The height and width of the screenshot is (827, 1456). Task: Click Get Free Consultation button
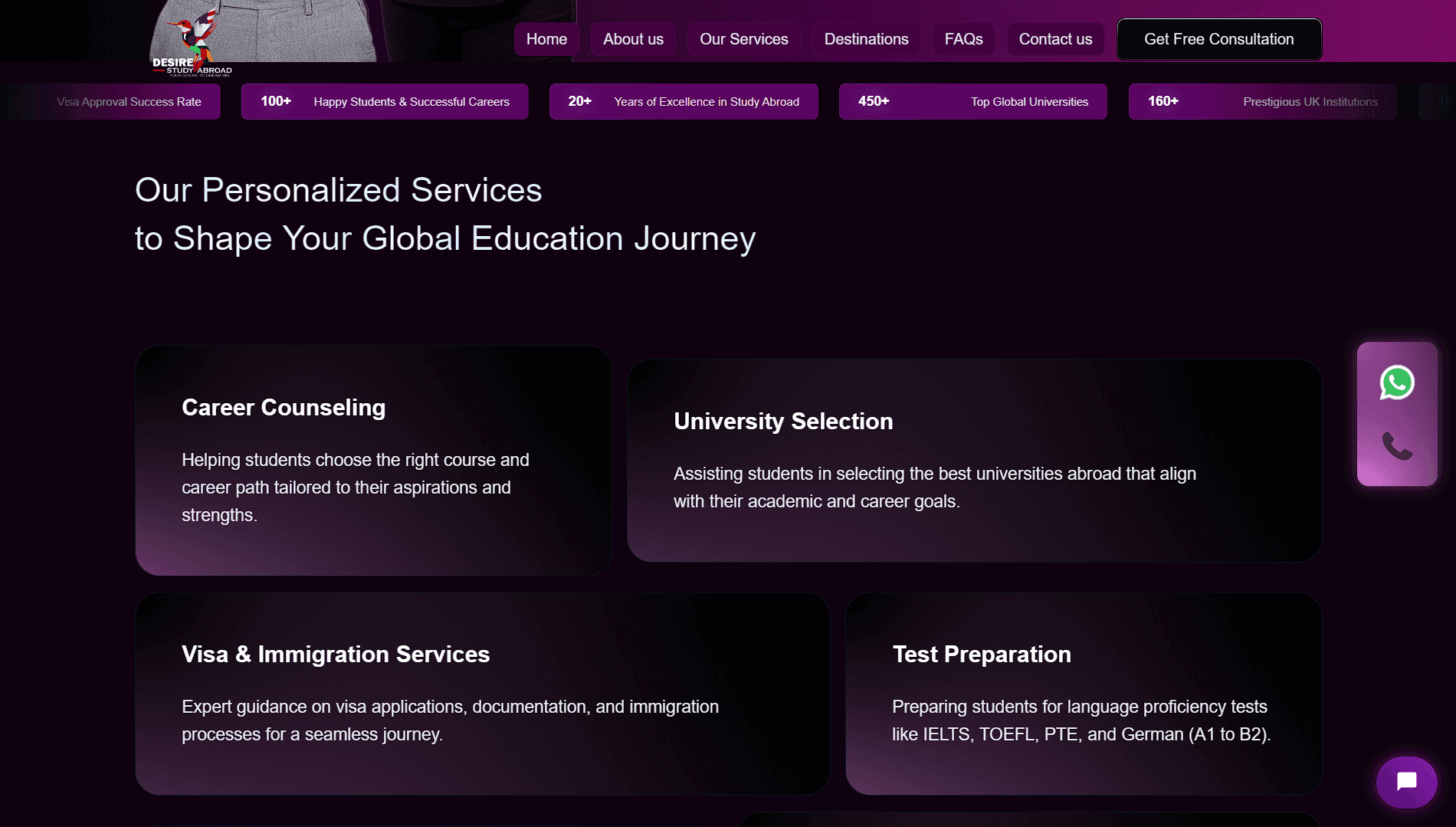tap(1219, 39)
